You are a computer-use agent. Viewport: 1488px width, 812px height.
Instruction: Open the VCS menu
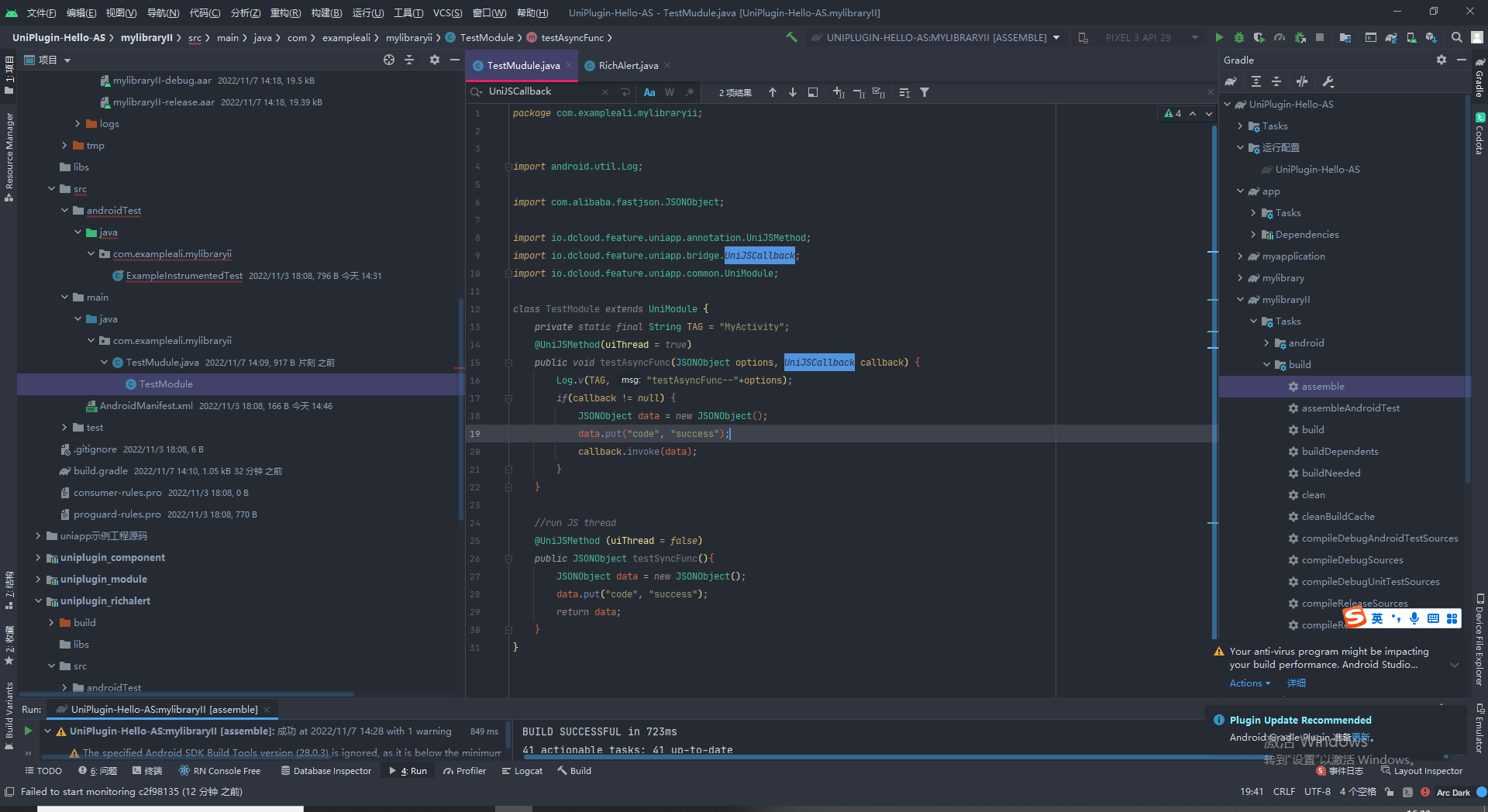tap(447, 12)
